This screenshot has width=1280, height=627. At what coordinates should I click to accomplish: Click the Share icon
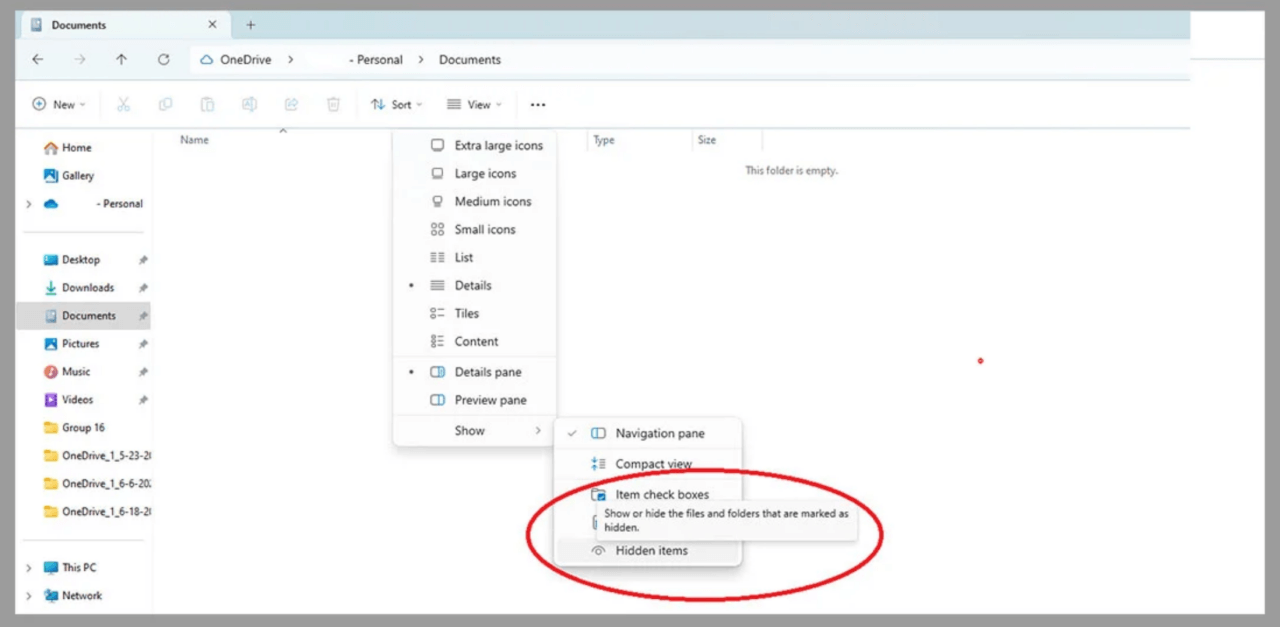(x=291, y=104)
